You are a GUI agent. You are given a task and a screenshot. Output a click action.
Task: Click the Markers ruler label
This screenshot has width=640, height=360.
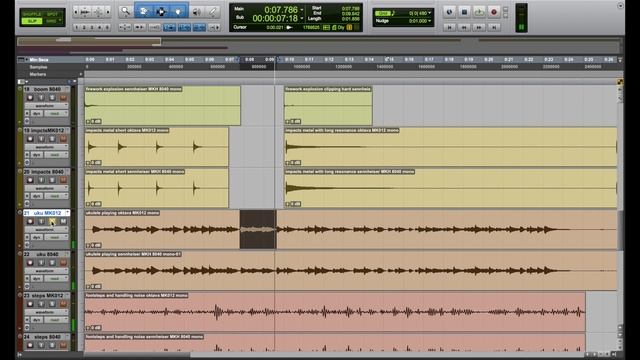click(x=38, y=74)
